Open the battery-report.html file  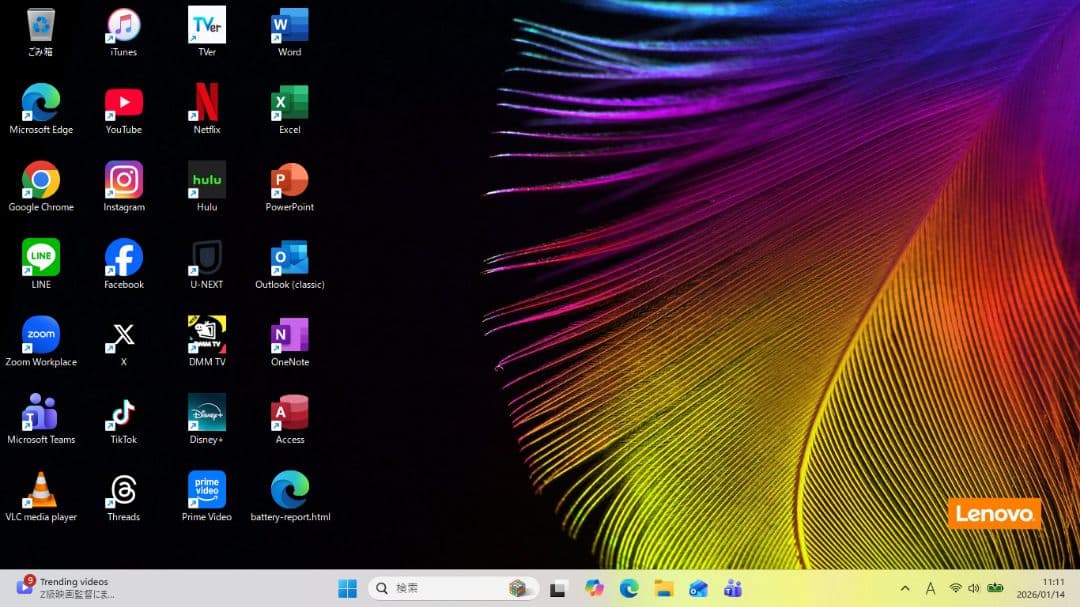(x=288, y=490)
